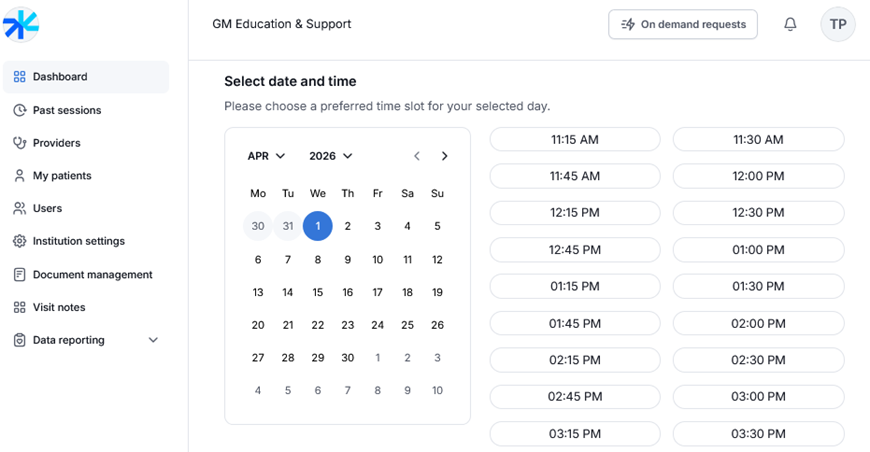Open the 2026 year dropdown

tap(331, 156)
